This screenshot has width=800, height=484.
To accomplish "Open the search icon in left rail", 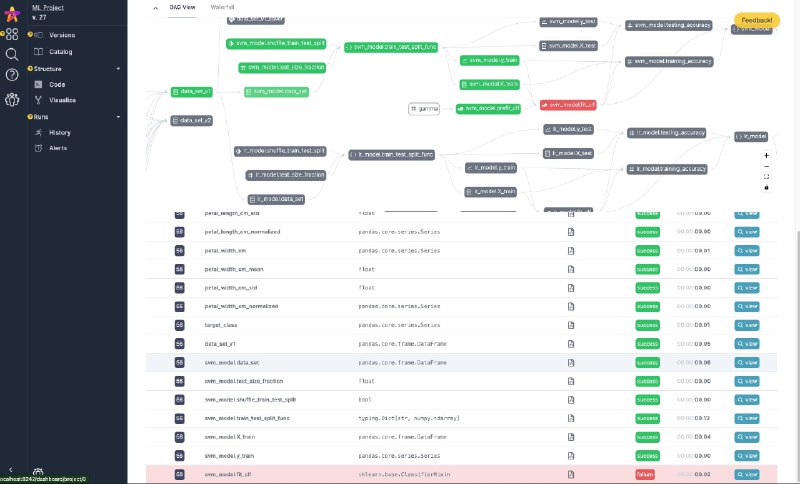I will click(x=11, y=54).
